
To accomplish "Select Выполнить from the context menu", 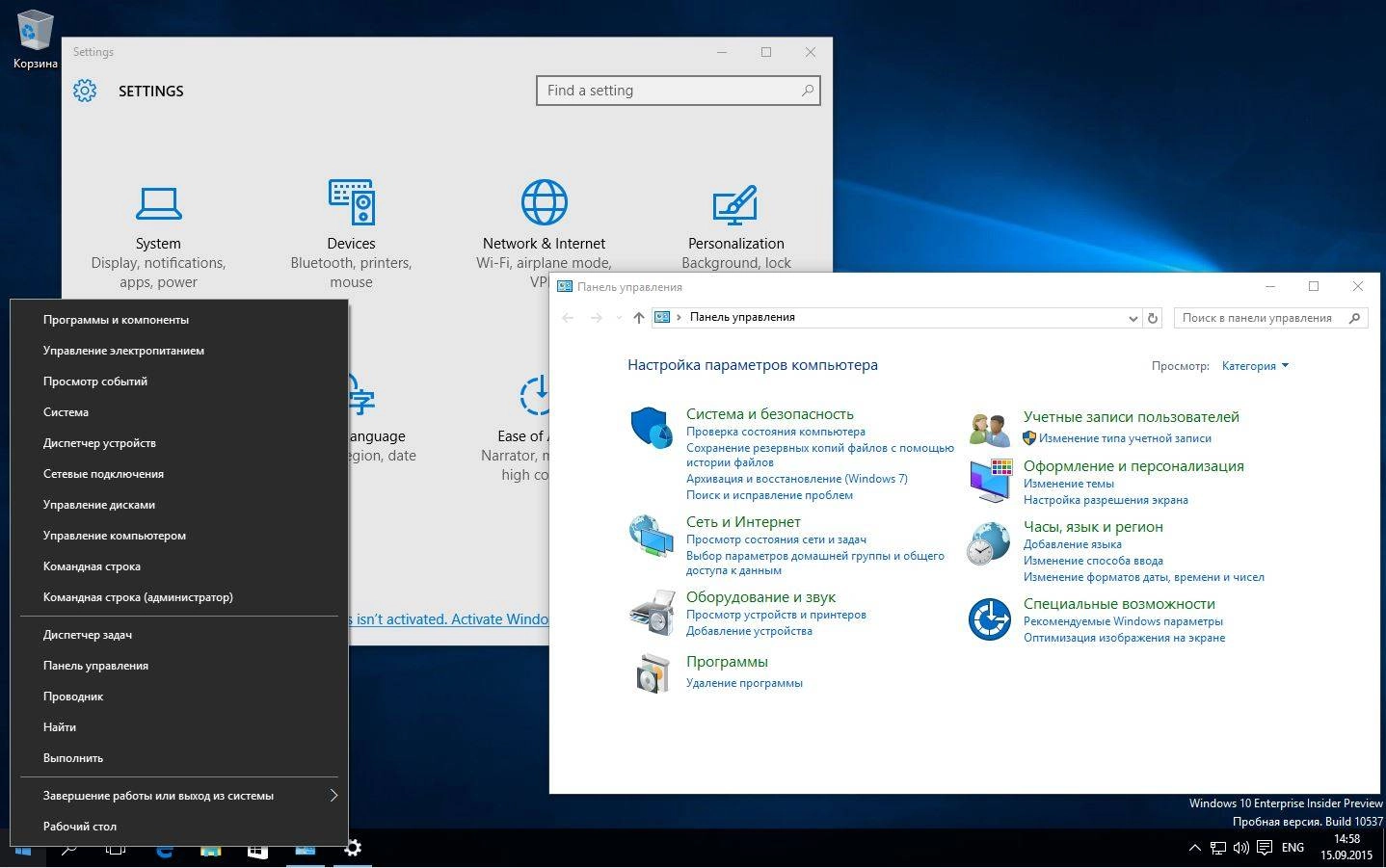I will click(x=178, y=758).
